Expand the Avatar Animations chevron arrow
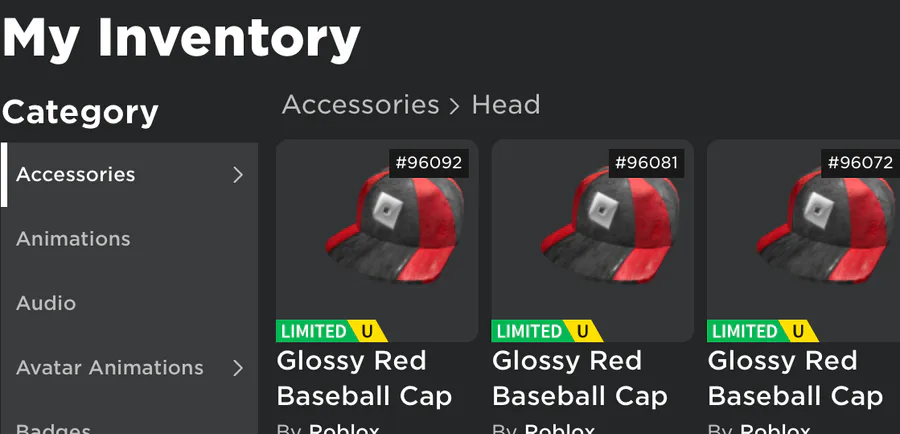Image resolution: width=900 pixels, height=434 pixels. pos(238,368)
